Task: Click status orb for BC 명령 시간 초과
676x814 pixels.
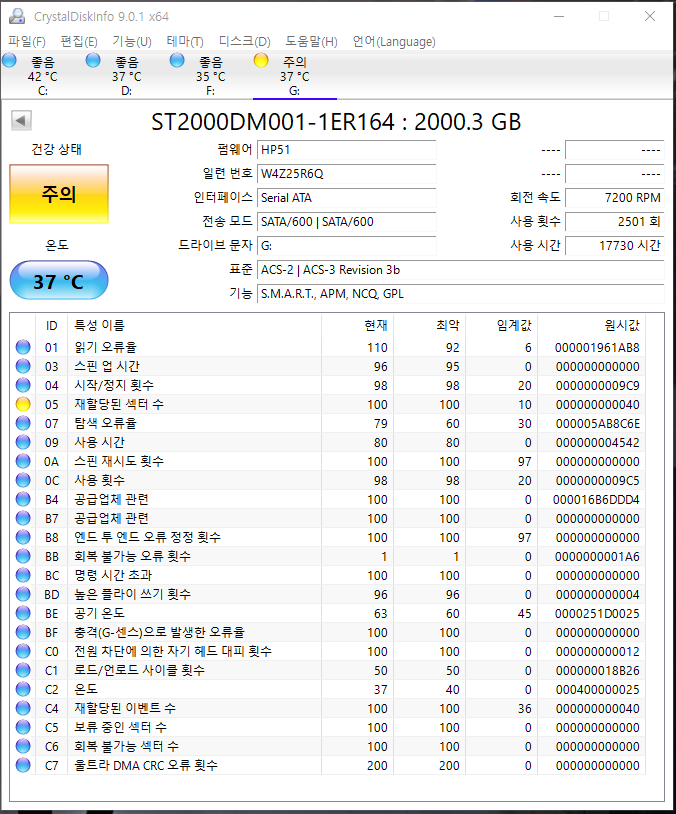Action: 23,575
